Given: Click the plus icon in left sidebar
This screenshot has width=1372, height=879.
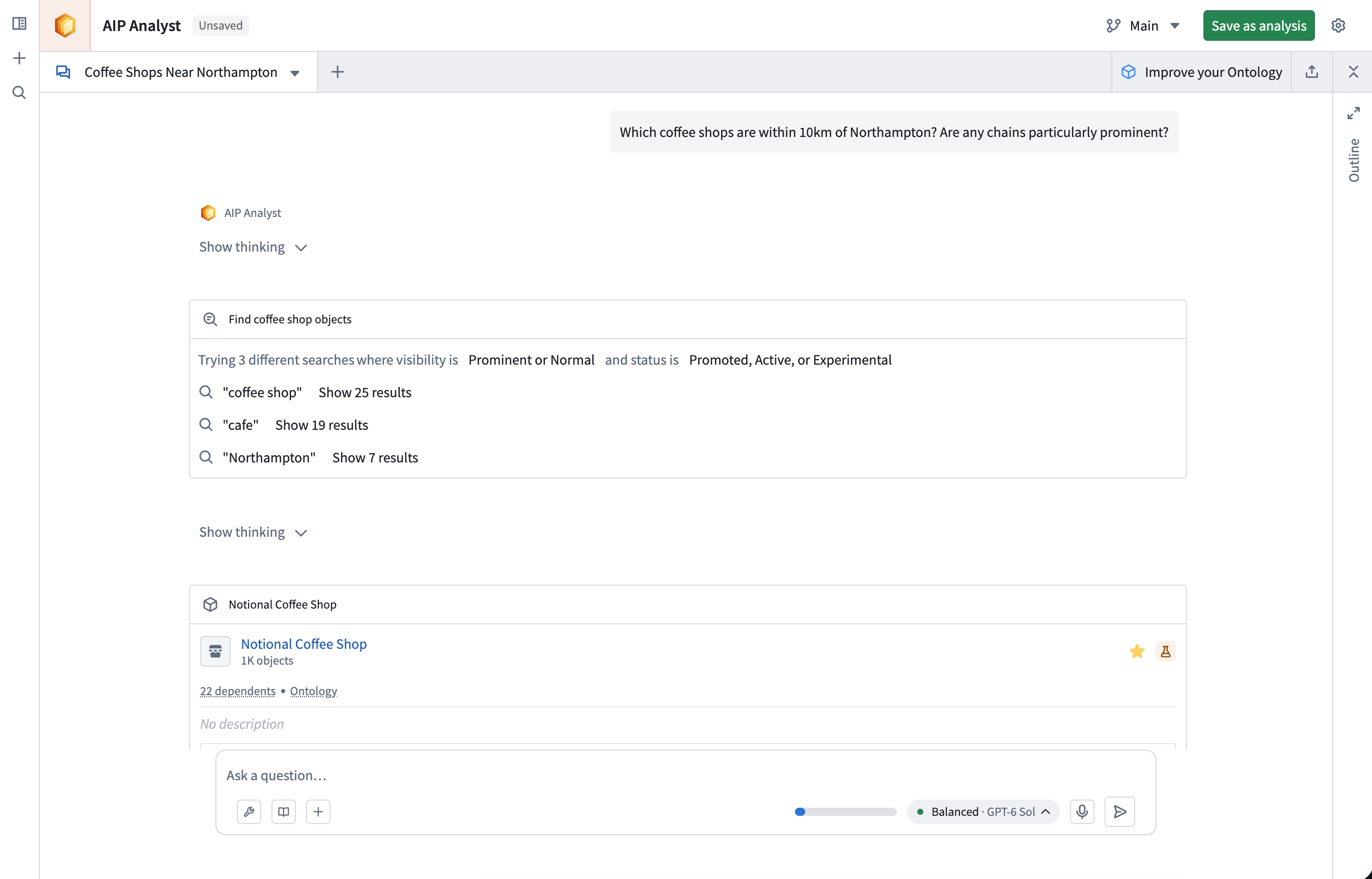Looking at the screenshot, I should coord(19,58).
